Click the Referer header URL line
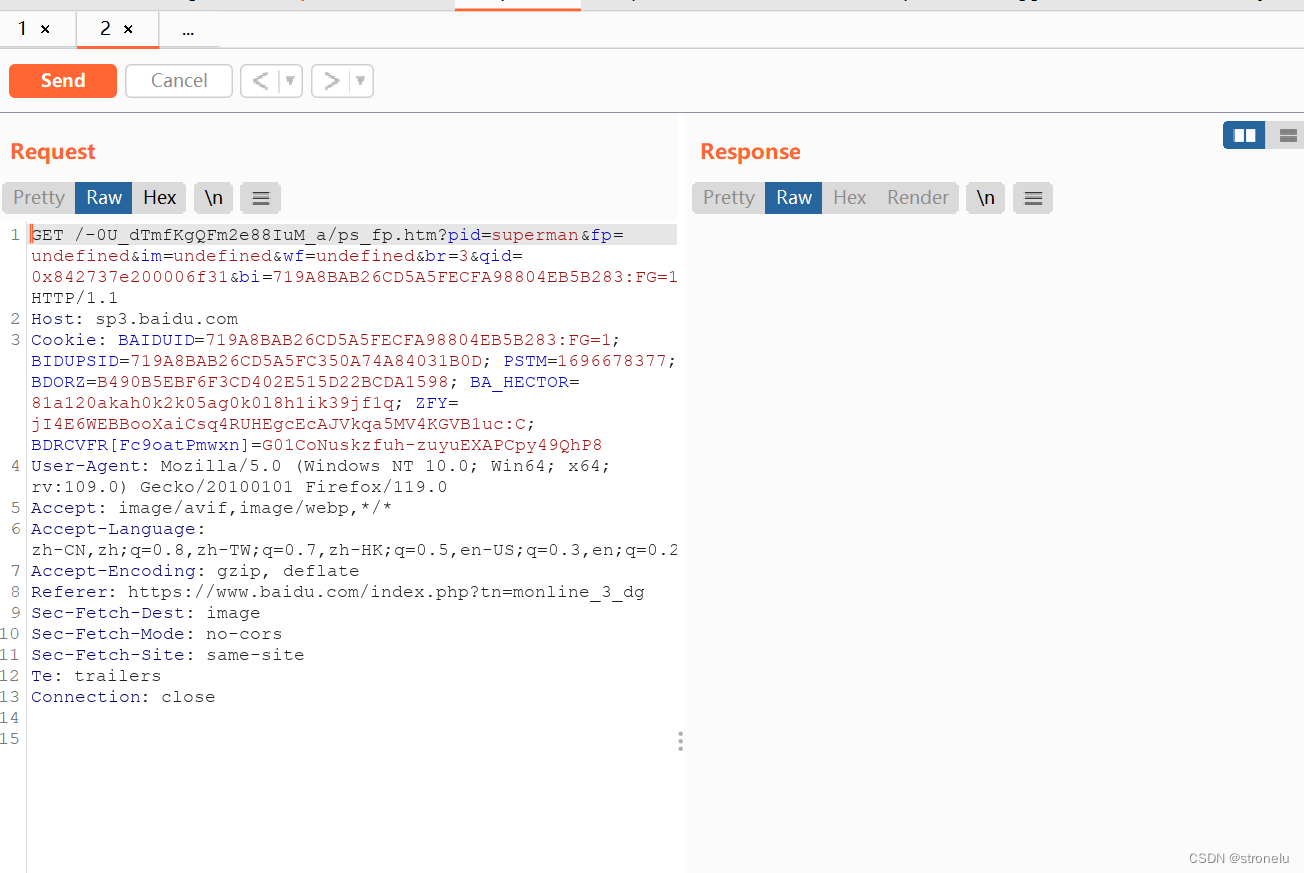1304x873 pixels. pos(338,592)
